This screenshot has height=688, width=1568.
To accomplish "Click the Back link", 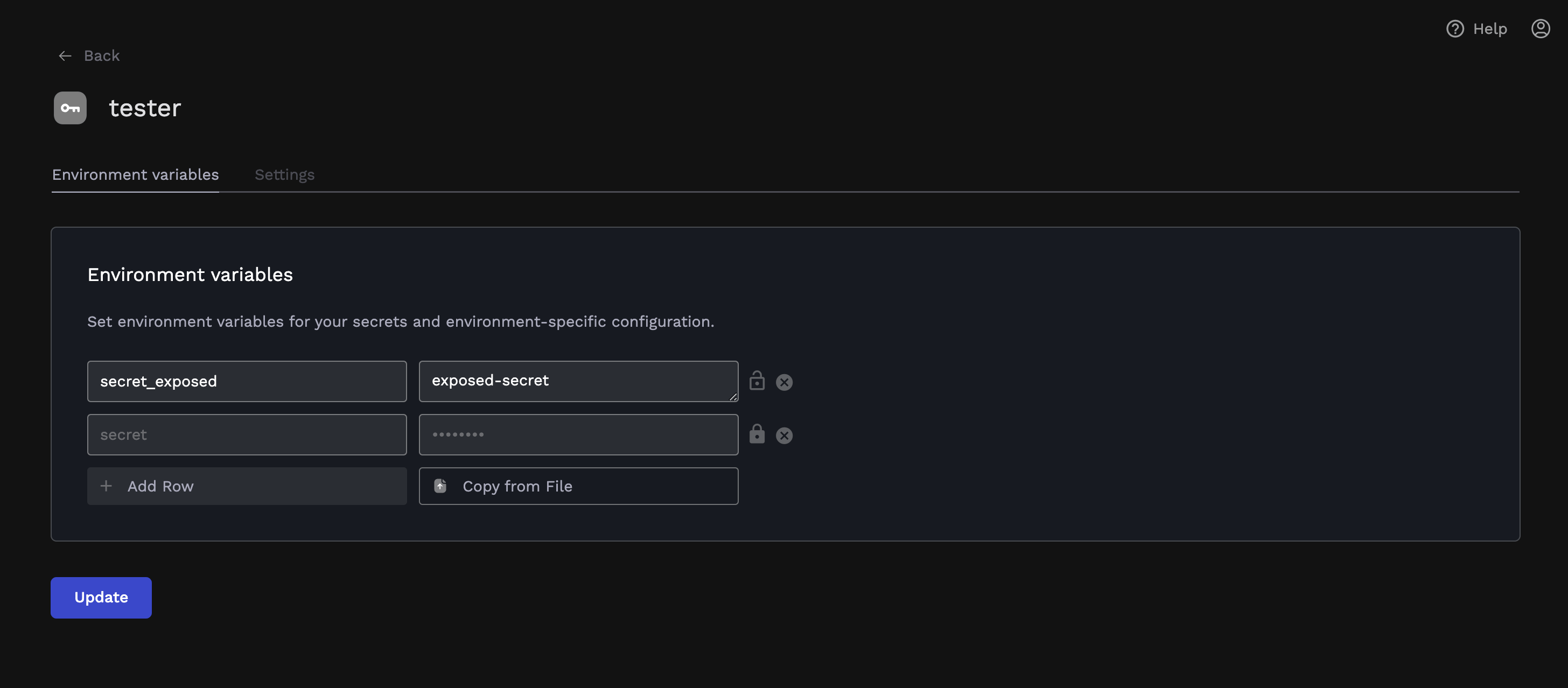I will [101, 55].
